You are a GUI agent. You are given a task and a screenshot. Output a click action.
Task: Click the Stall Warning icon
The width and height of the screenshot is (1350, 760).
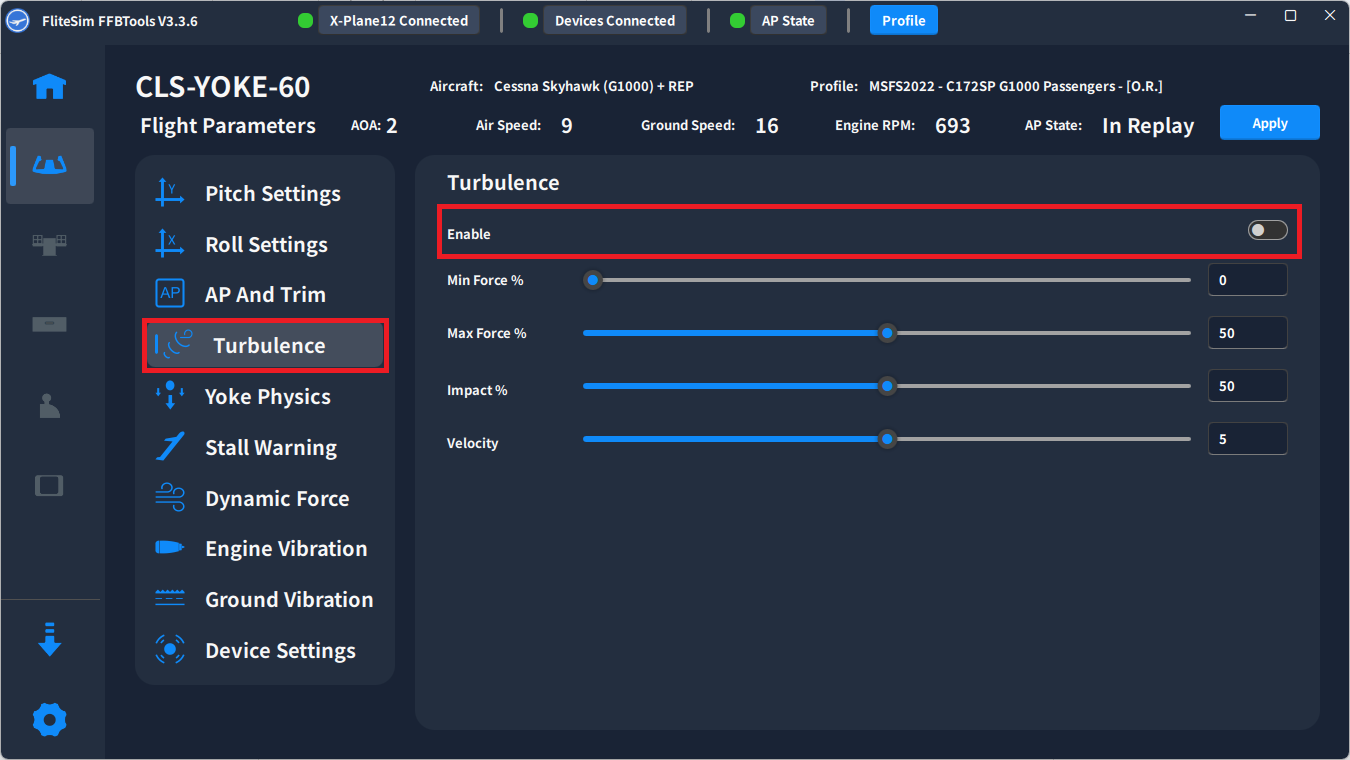(x=170, y=447)
